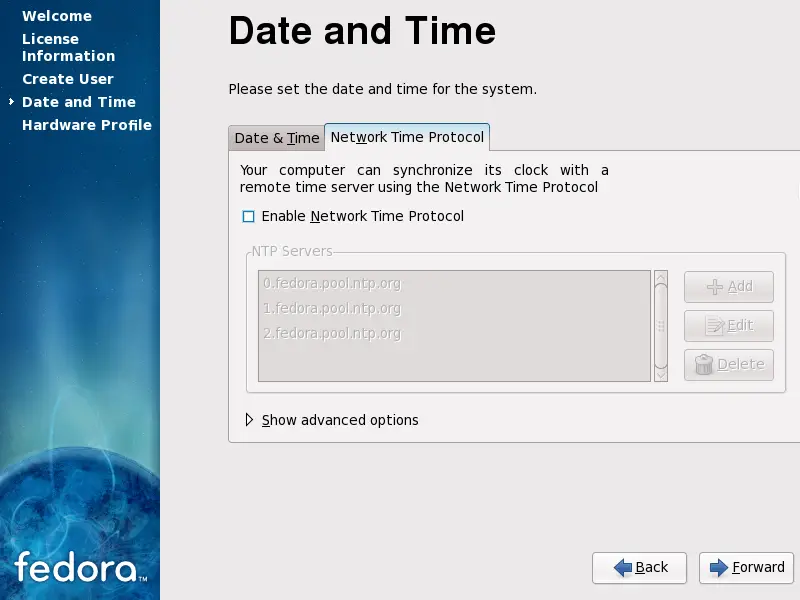
Task: Click the arrow marker beside Date and Time
Action: coord(10,102)
